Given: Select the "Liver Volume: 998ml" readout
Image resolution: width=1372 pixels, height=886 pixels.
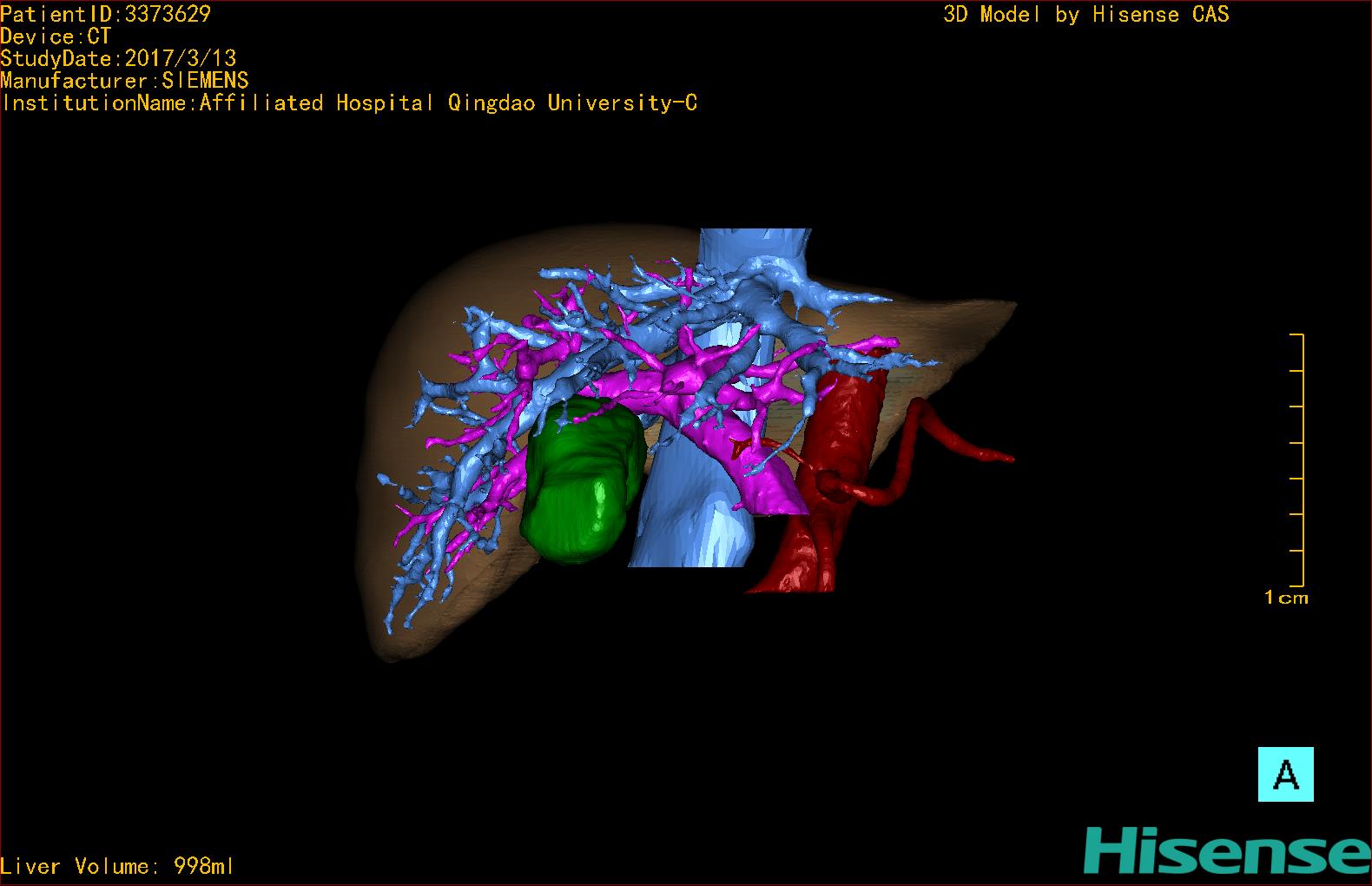Looking at the screenshot, I should [x=117, y=866].
